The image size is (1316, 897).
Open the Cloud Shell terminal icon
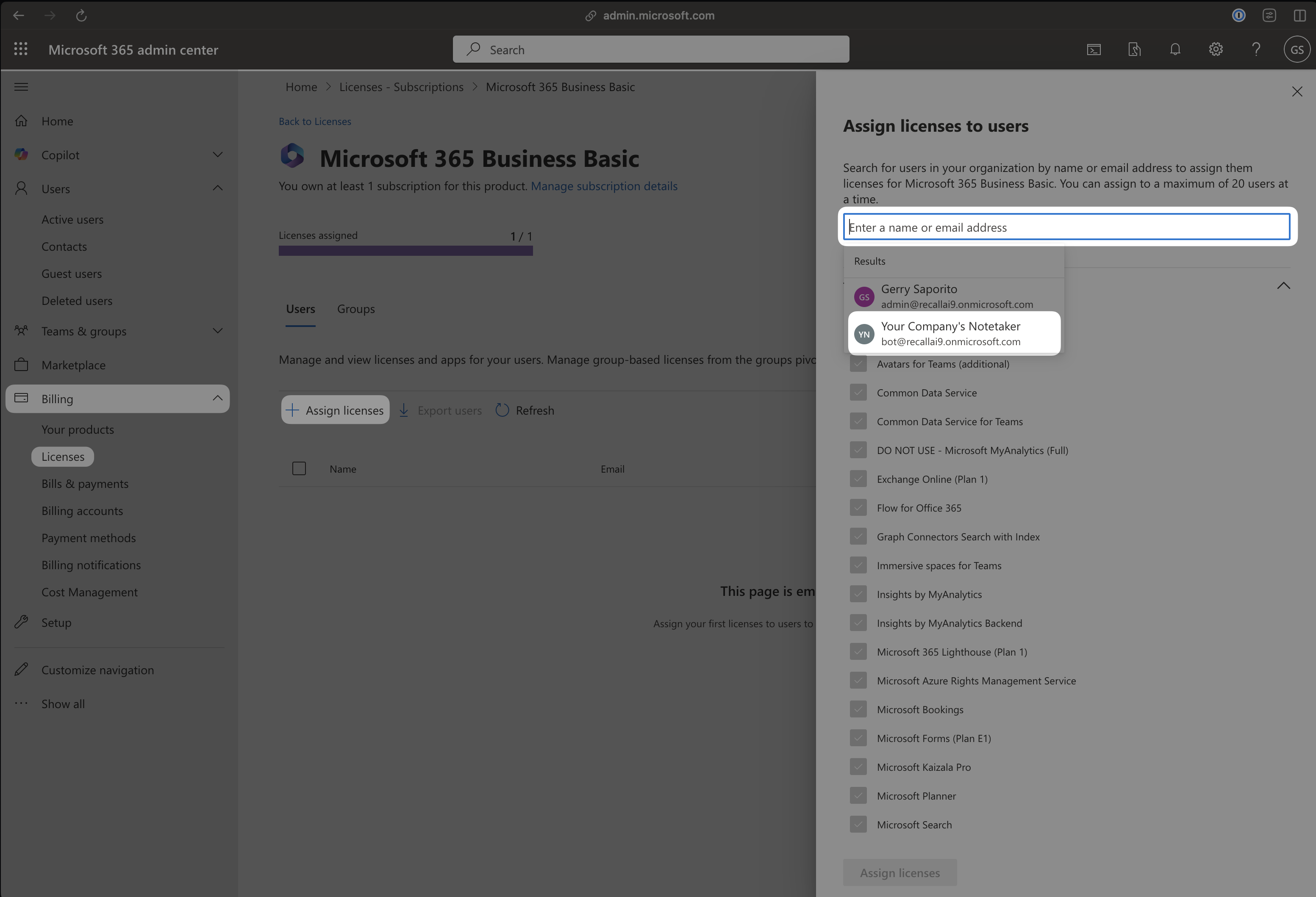click(1094, 50)
